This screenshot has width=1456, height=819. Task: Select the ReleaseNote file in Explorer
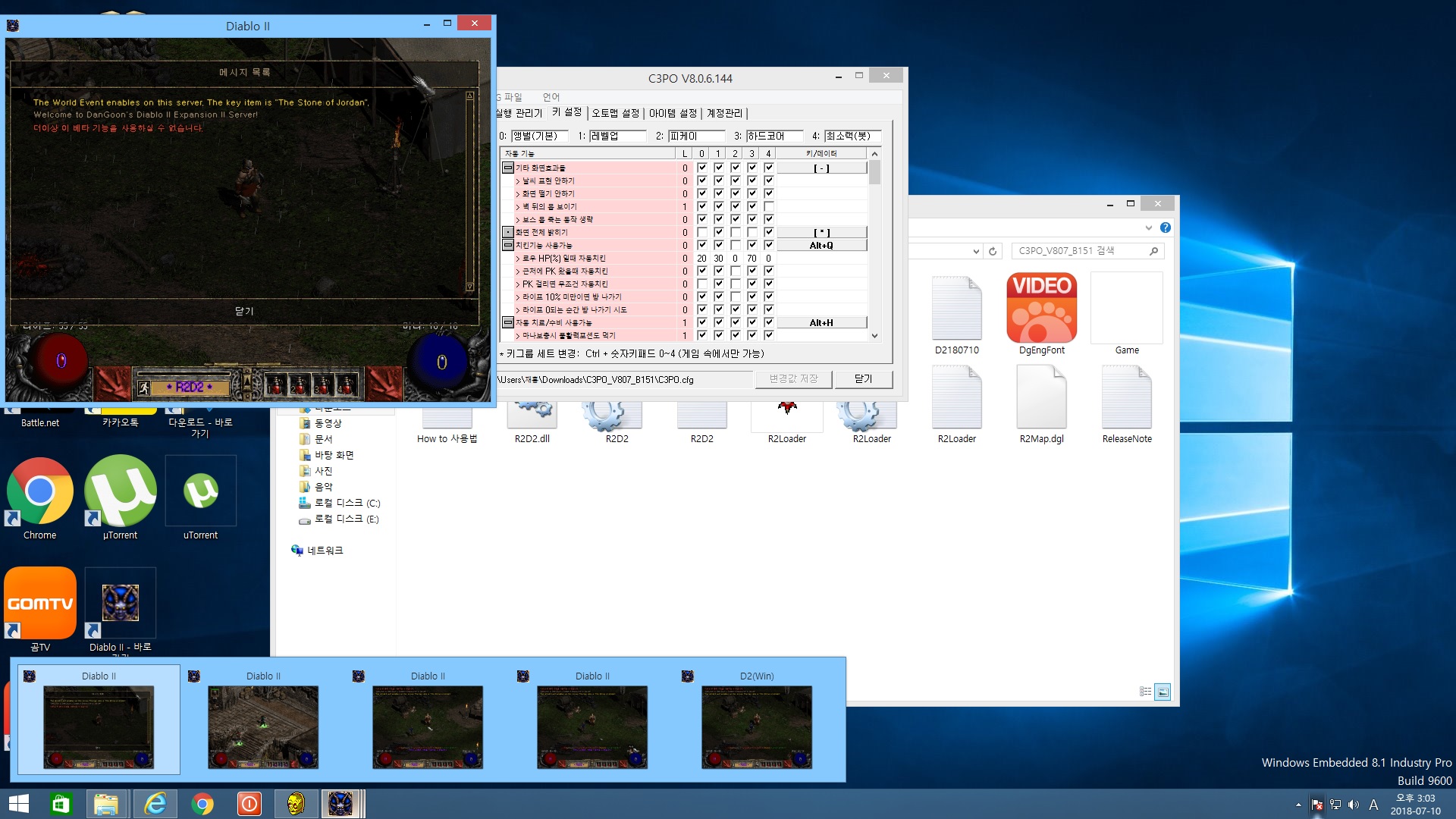coord(1126,404)
